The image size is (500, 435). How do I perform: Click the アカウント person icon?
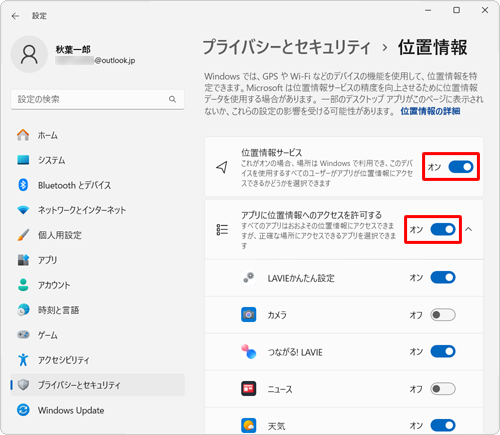click(23, 285)
